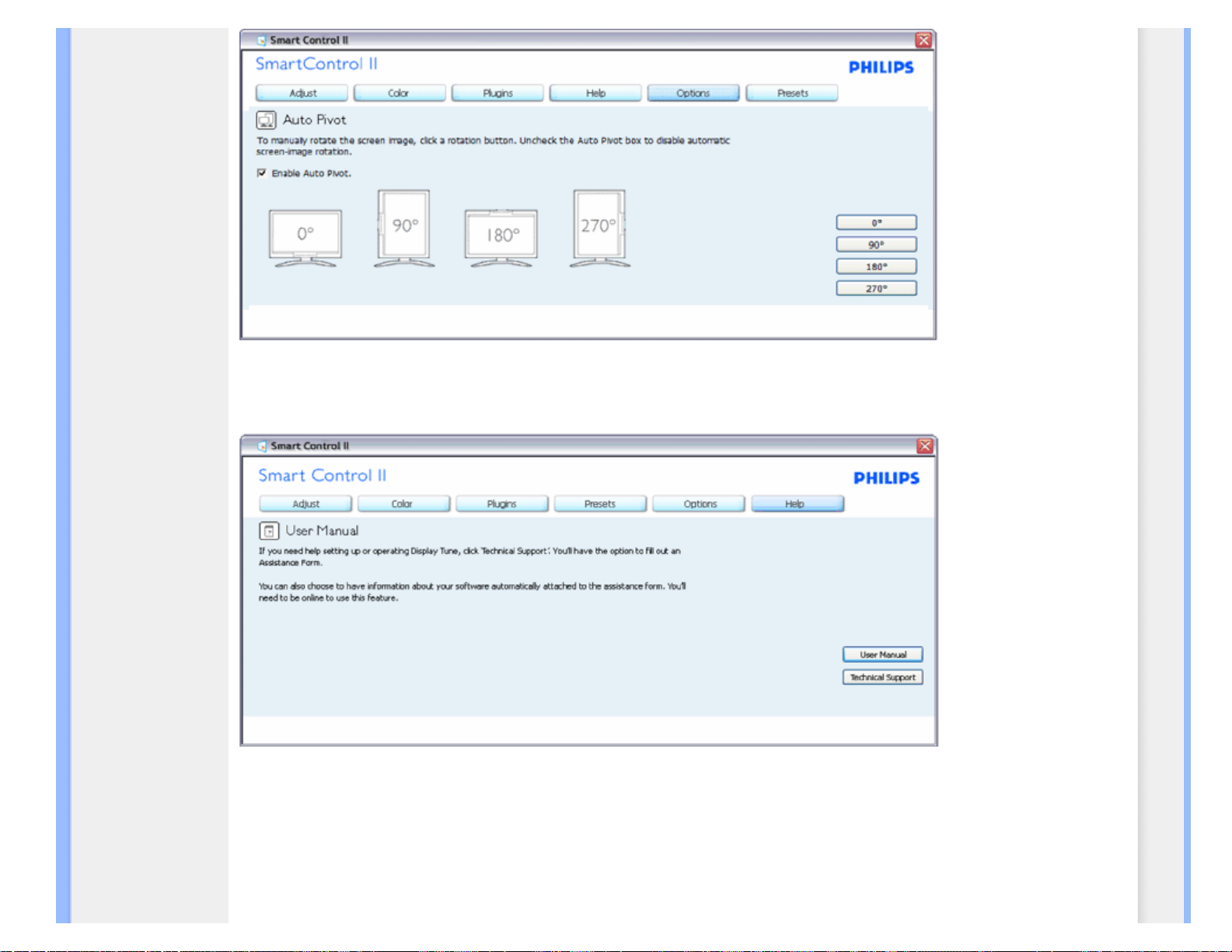
Task: Click the 'SmartControl II' title in the upper window
Action: coord(316,64)
